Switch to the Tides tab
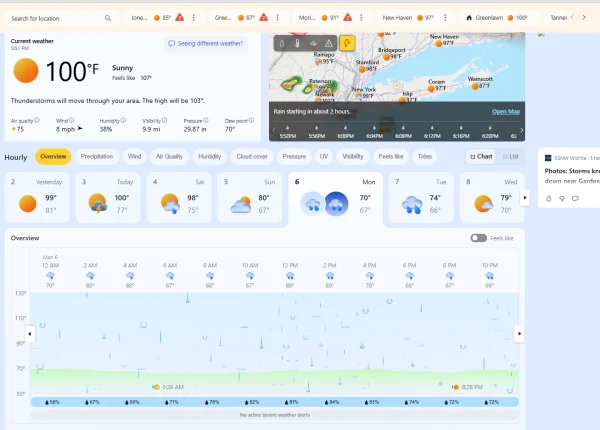Viewport: 600px width, 430px height. click(x=425, y=156)
